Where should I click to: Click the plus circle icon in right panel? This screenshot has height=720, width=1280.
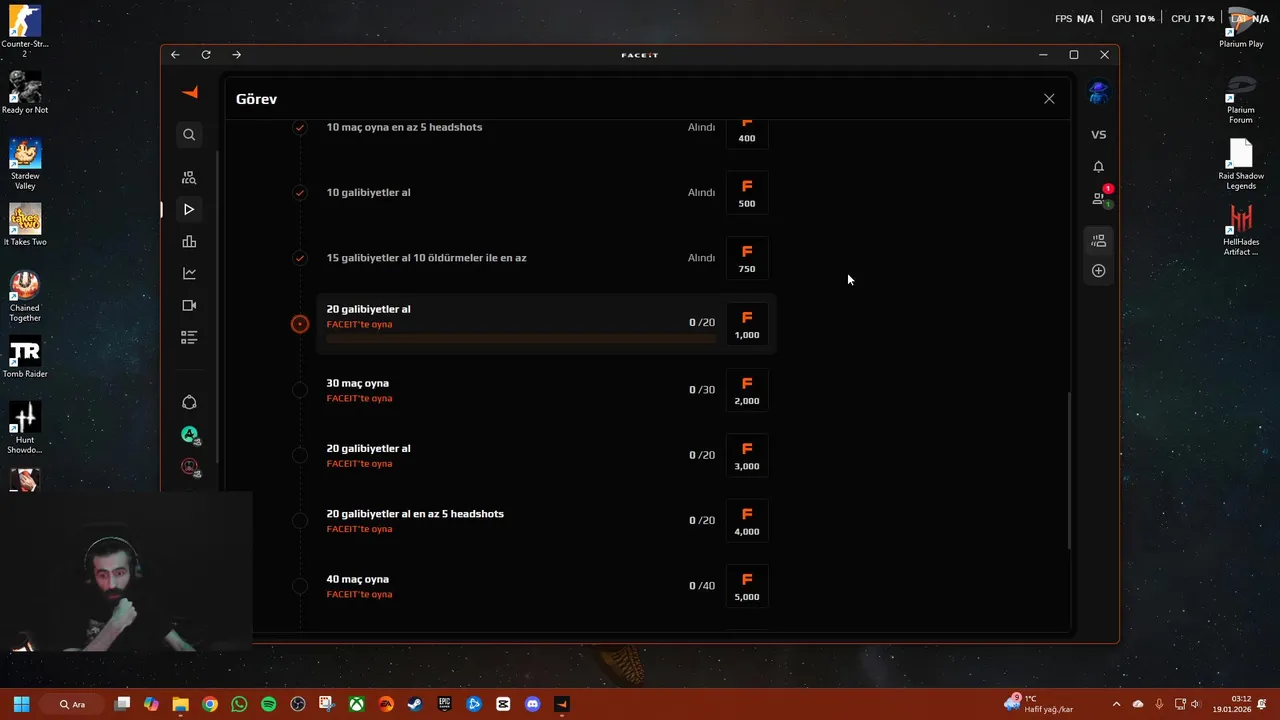[1098, 271]
